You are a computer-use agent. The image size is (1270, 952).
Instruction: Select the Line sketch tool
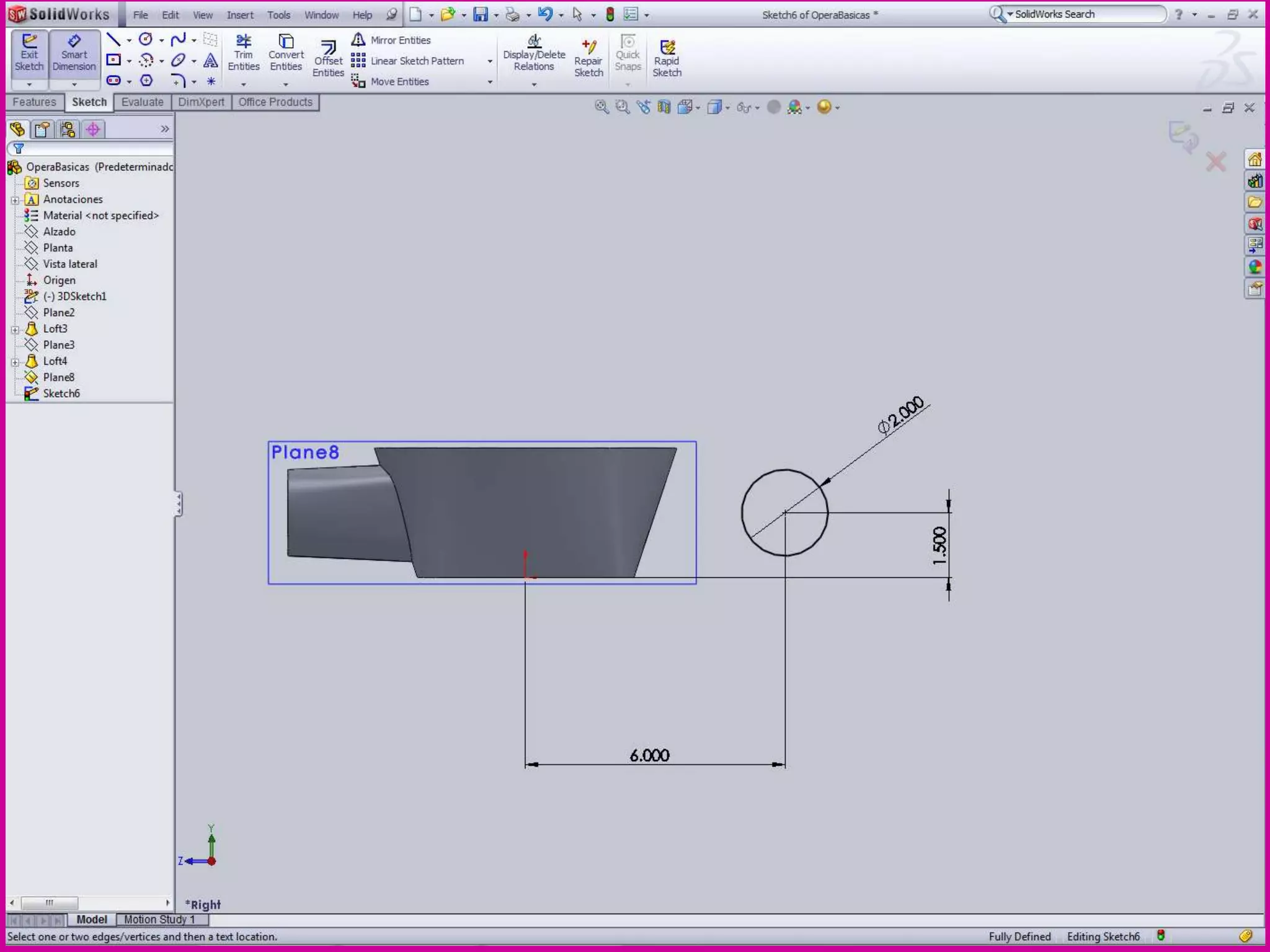(x=113, y=40)
